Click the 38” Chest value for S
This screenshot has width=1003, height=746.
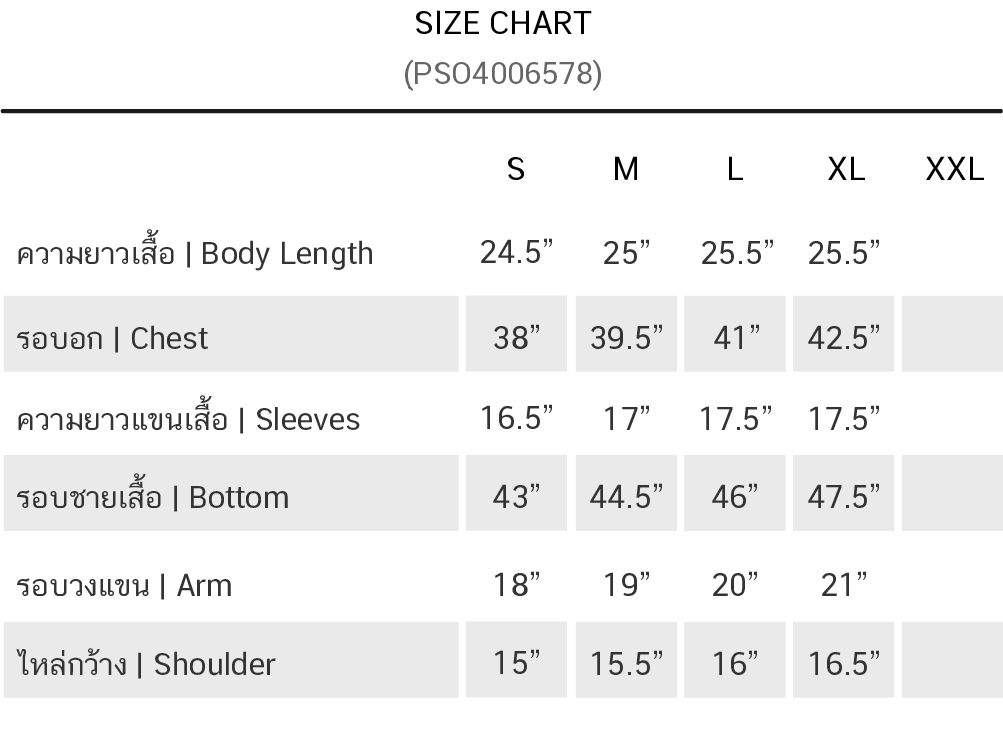coord(517,338)
